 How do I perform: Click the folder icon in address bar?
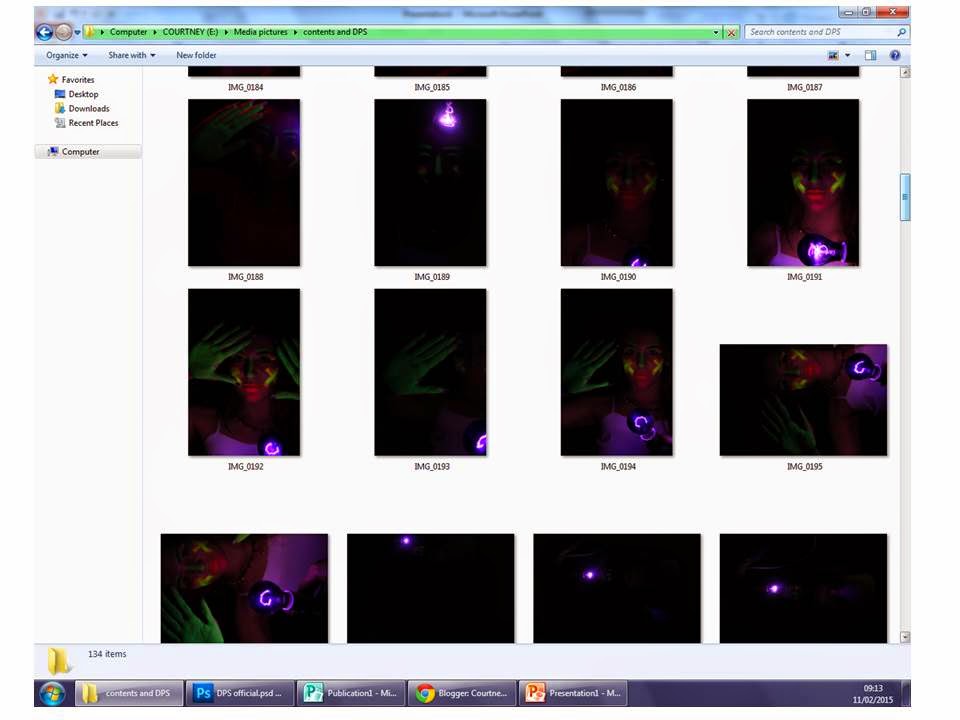click(90, 32)
